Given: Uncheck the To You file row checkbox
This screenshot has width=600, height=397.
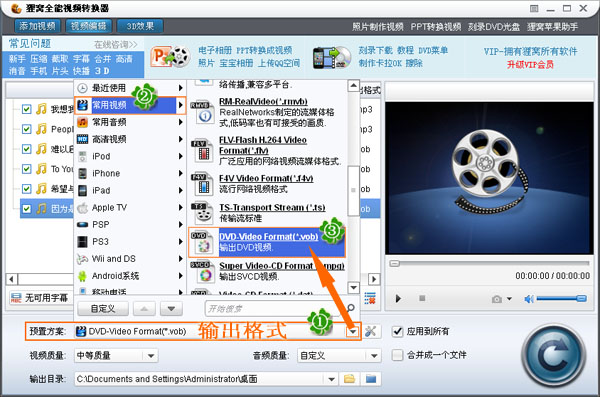Looking at the screenshot, I should [x=26, y=169].
